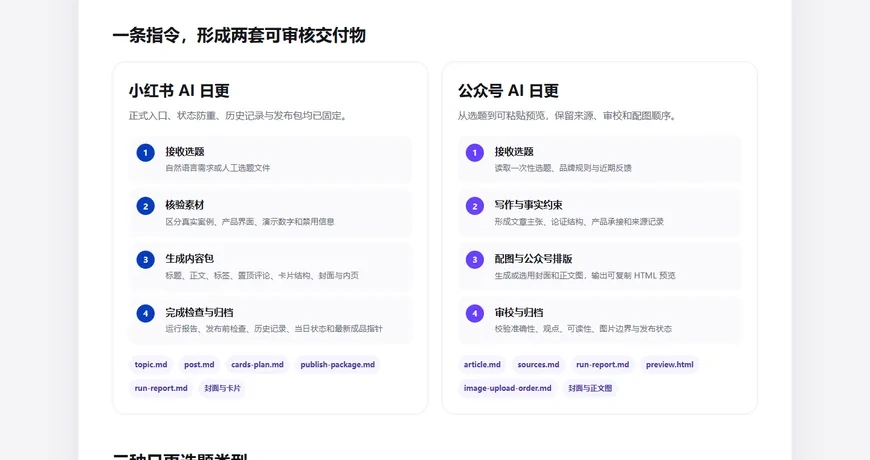870x460 pixels.
Task: Click the 审校与归档 step title
Action: pos(519,312)
